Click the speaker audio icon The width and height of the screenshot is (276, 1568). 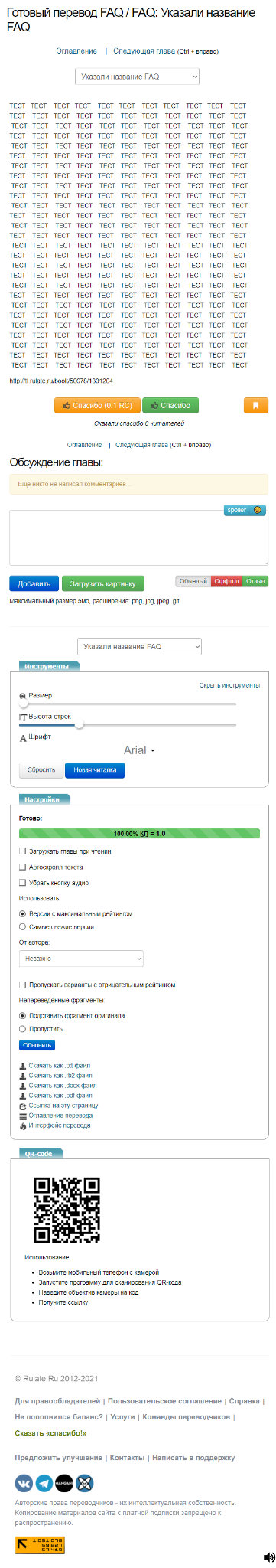point(269,1557)
